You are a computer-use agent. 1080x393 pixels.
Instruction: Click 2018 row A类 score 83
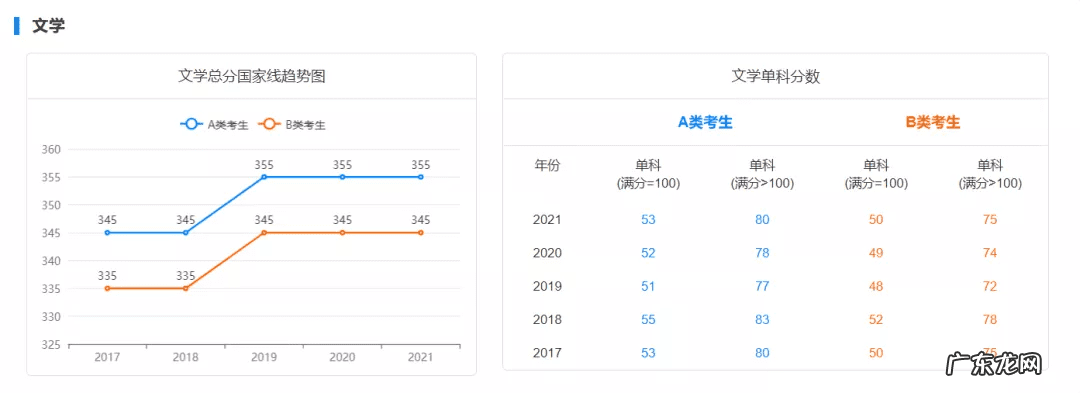(762, 320)
